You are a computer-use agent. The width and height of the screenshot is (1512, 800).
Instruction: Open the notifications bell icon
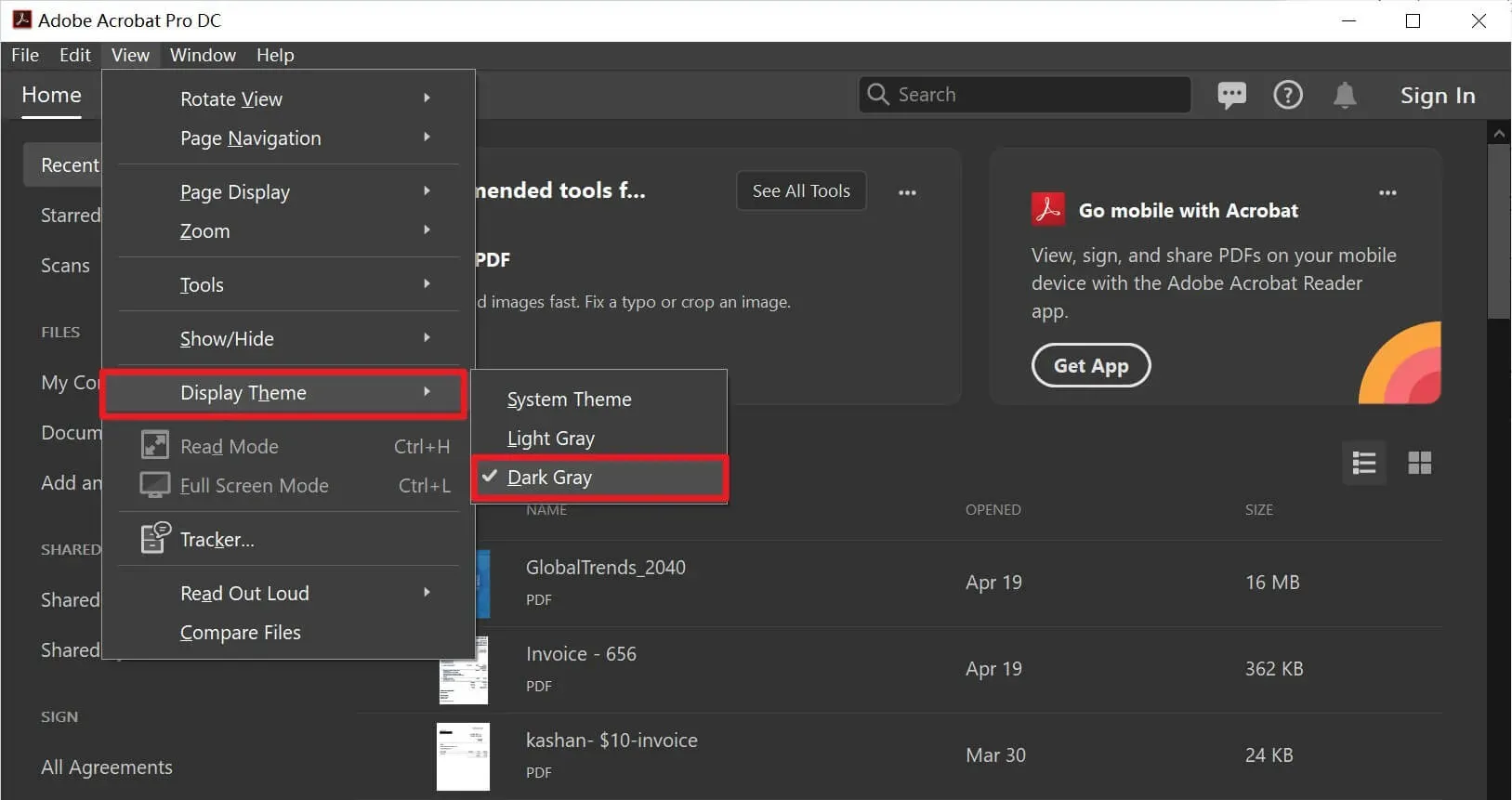[x=1345, y=95]
